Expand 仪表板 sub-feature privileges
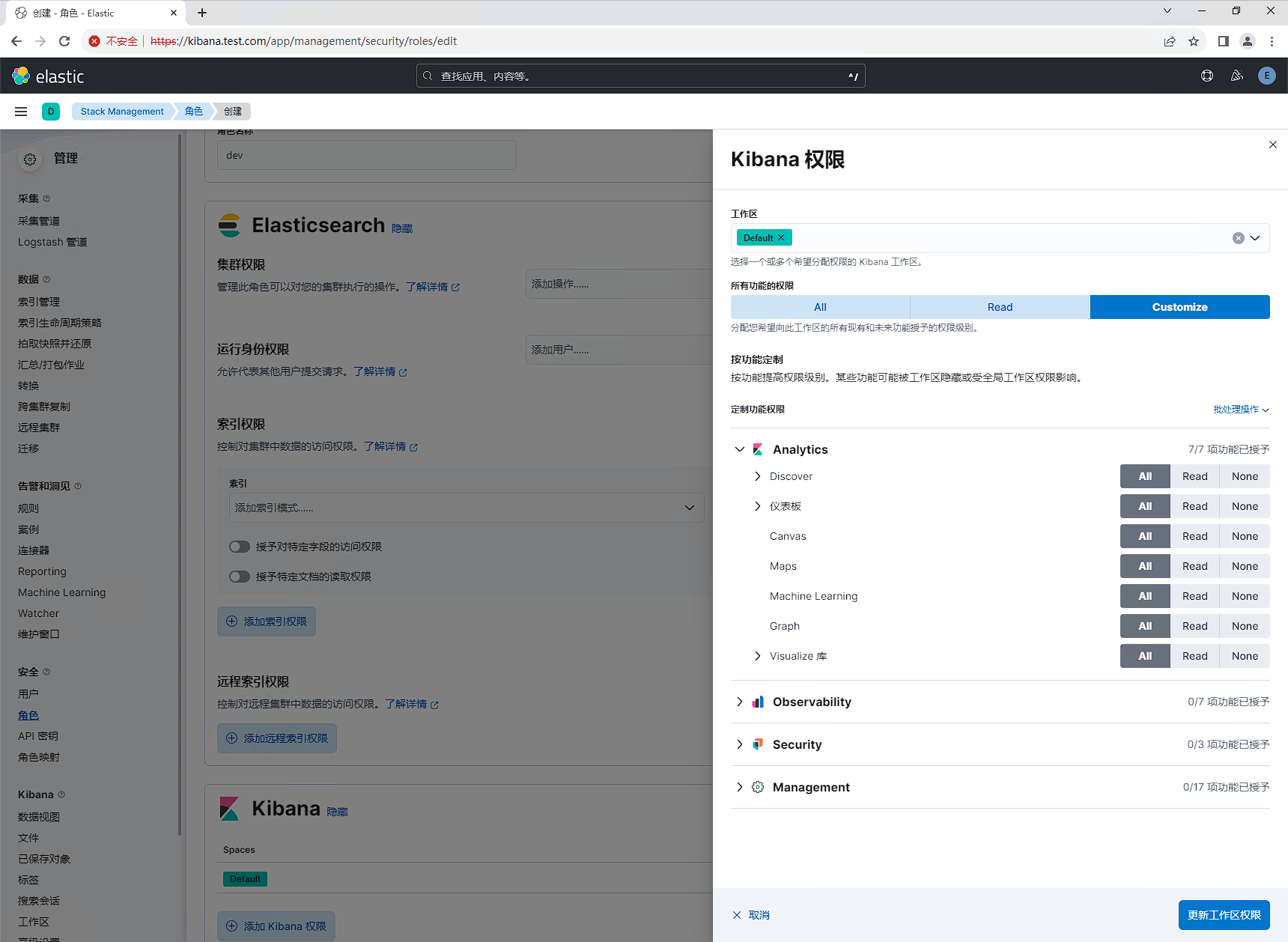 758,506
